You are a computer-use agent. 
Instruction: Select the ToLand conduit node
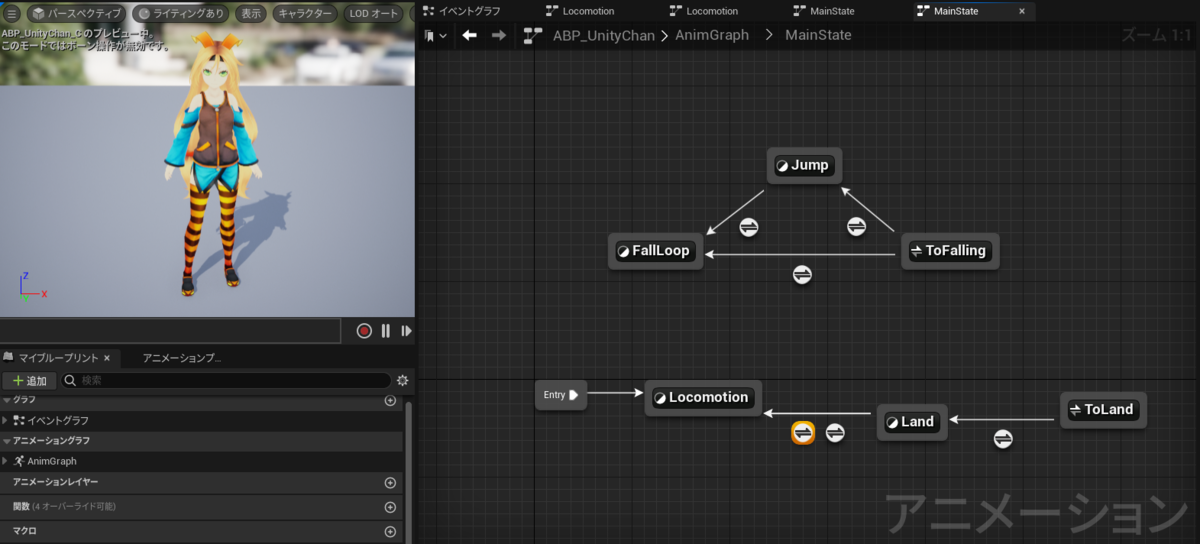tap(1103, 409)
